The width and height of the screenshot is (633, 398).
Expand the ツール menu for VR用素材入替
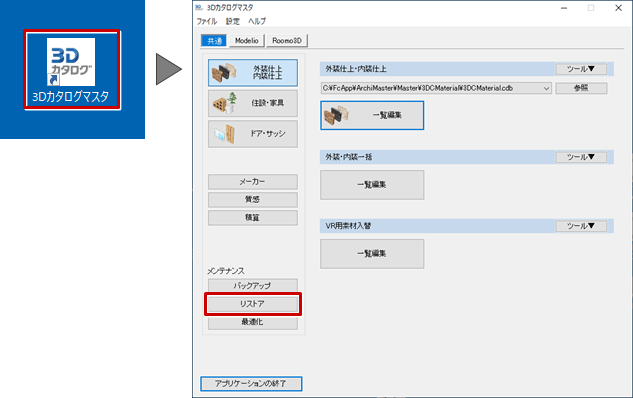[581, 226]
